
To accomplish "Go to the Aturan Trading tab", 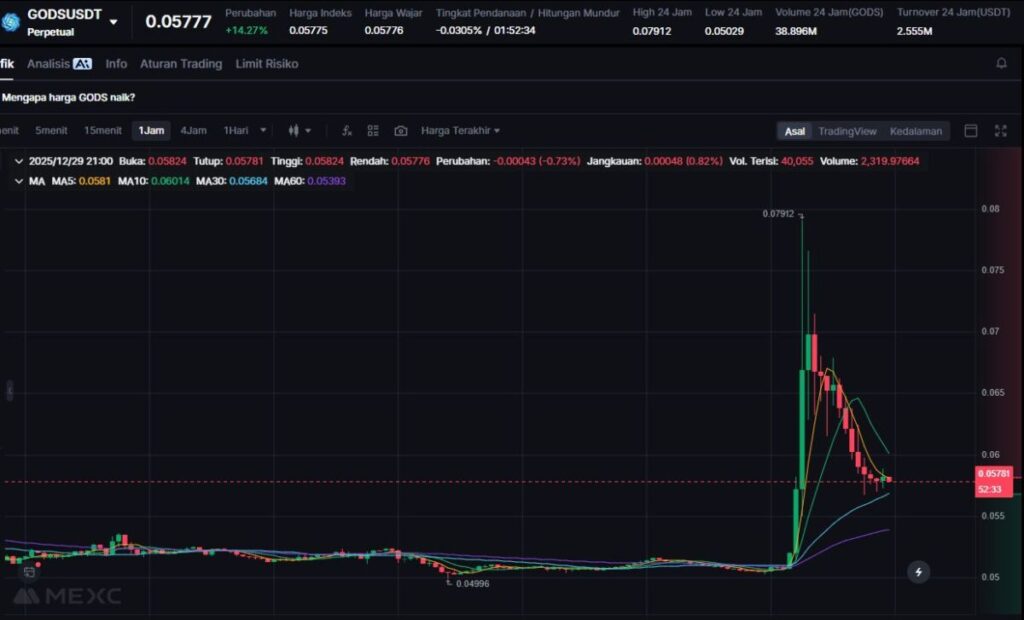I will click(x=181, y=64).
